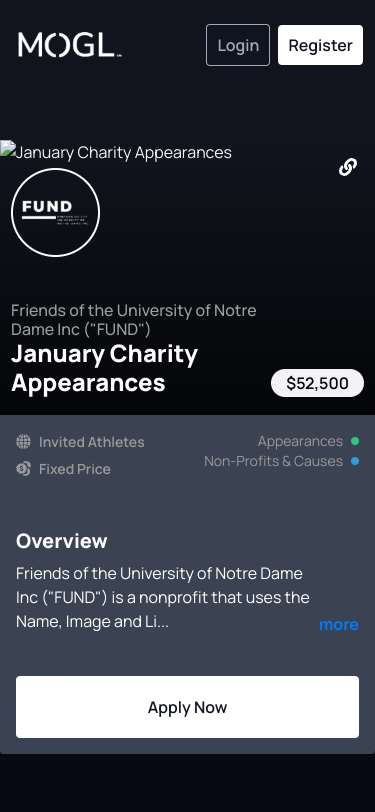This screenshot has width=375, height=812.
Task: Click the MOGL logo
Action: [70, 45]
